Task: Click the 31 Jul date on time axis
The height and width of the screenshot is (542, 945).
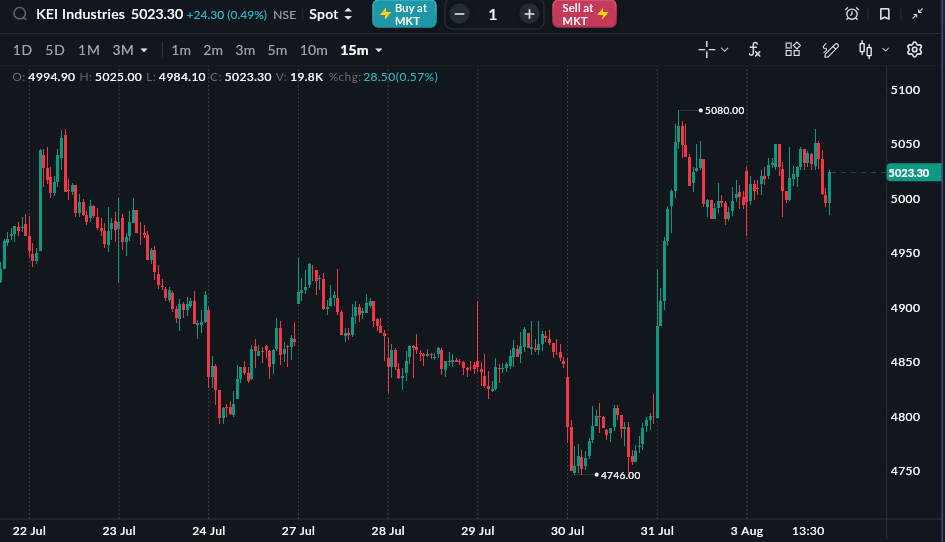Action: [657, 531]
